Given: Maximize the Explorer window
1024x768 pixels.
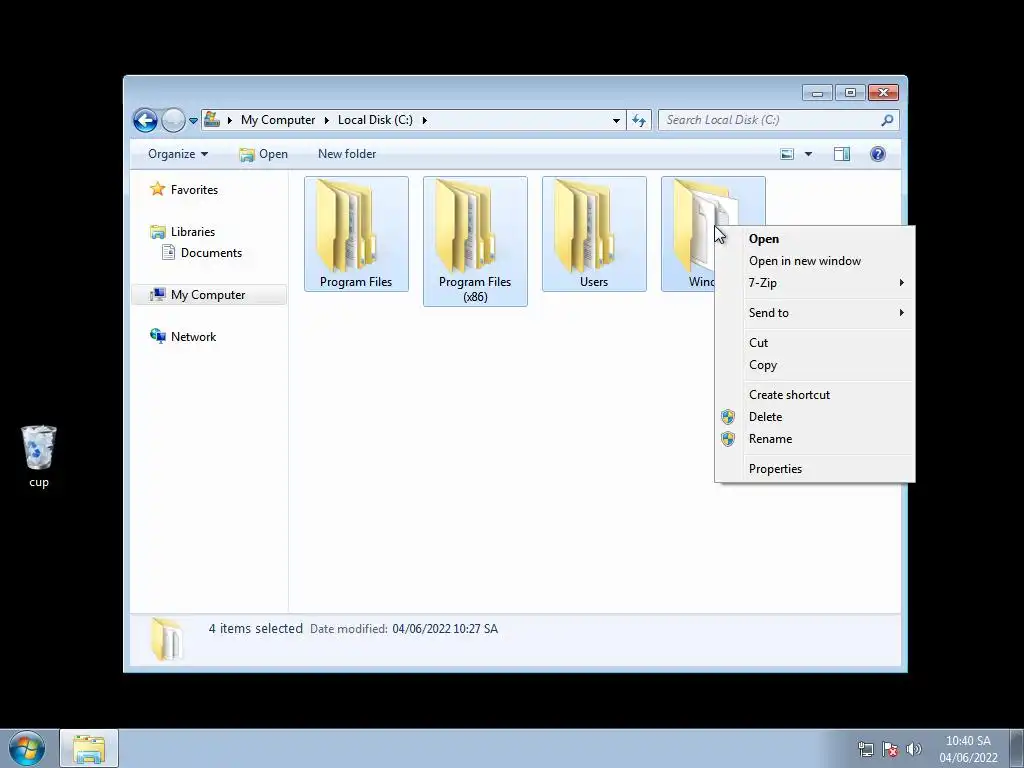Looking at the screenshot, I should click(x=850, y=93).
